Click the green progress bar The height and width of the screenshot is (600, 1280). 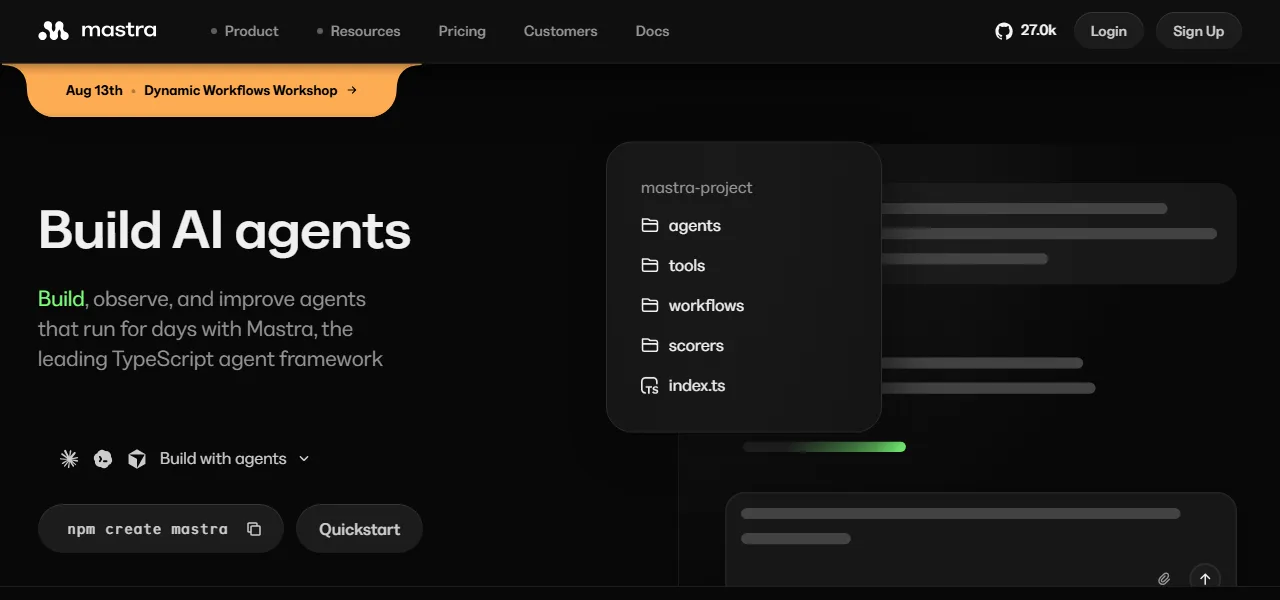tap(824, 447)
